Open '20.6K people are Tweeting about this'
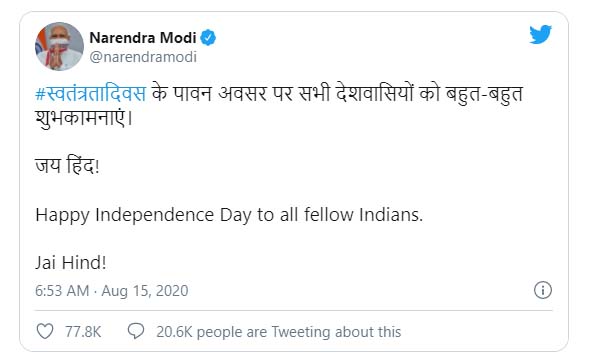Screen dimensions: 591x361 click(x=279, y=332)
